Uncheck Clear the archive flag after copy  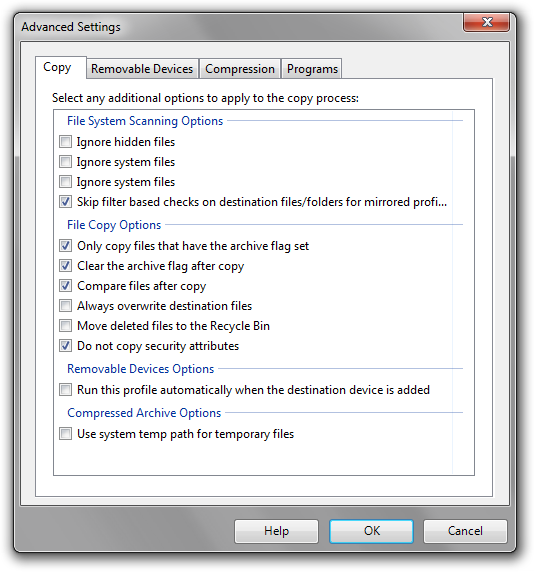66,266
